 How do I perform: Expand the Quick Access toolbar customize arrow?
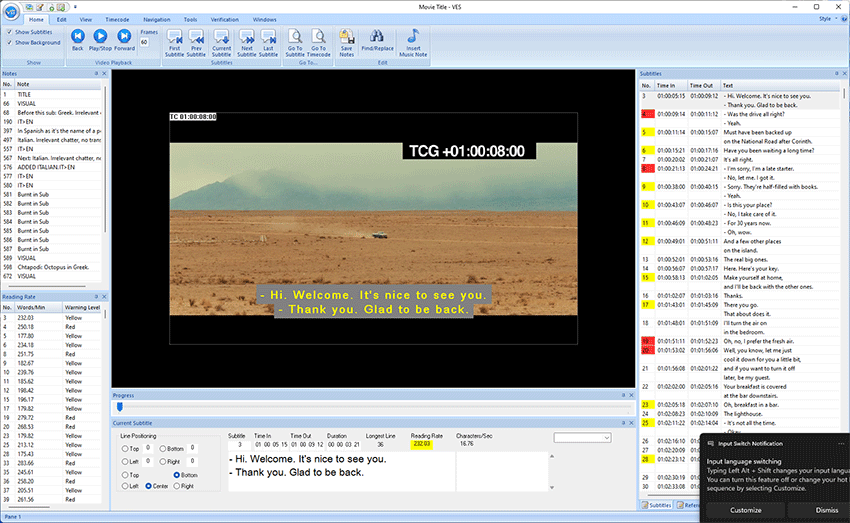pos(74,6)
